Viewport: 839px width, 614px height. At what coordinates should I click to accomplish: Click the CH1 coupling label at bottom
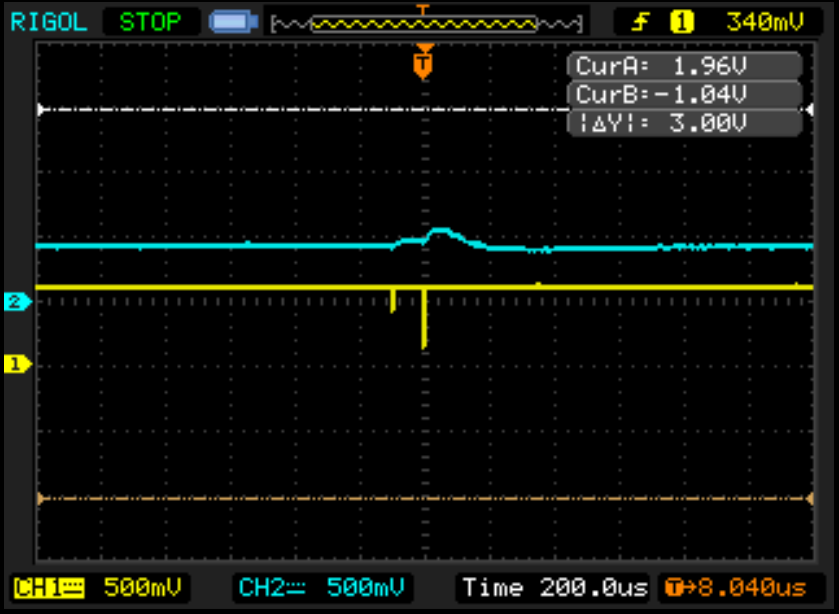(49, 588)
